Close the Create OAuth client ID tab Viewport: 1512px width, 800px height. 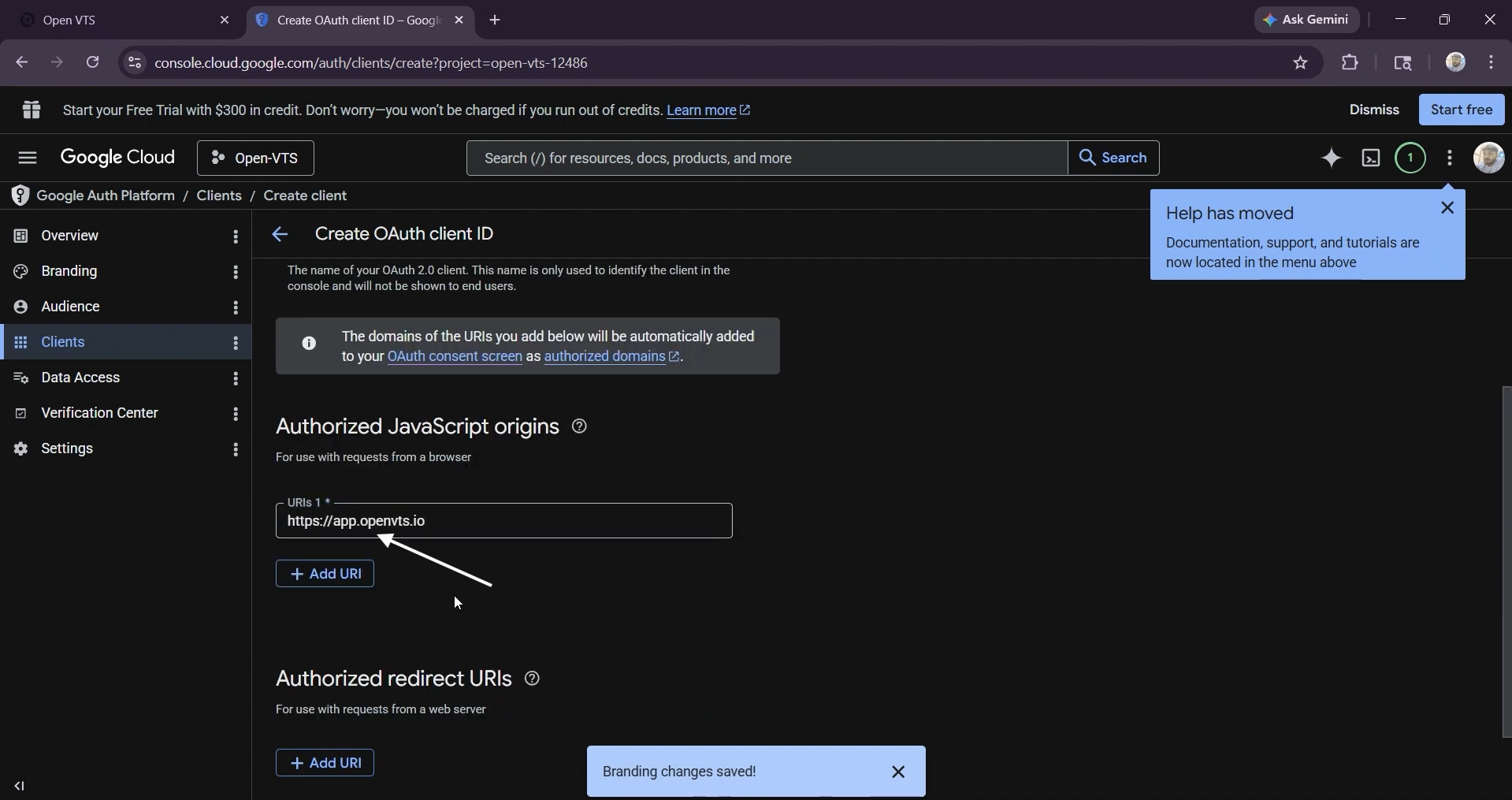(x=459, y=20)
